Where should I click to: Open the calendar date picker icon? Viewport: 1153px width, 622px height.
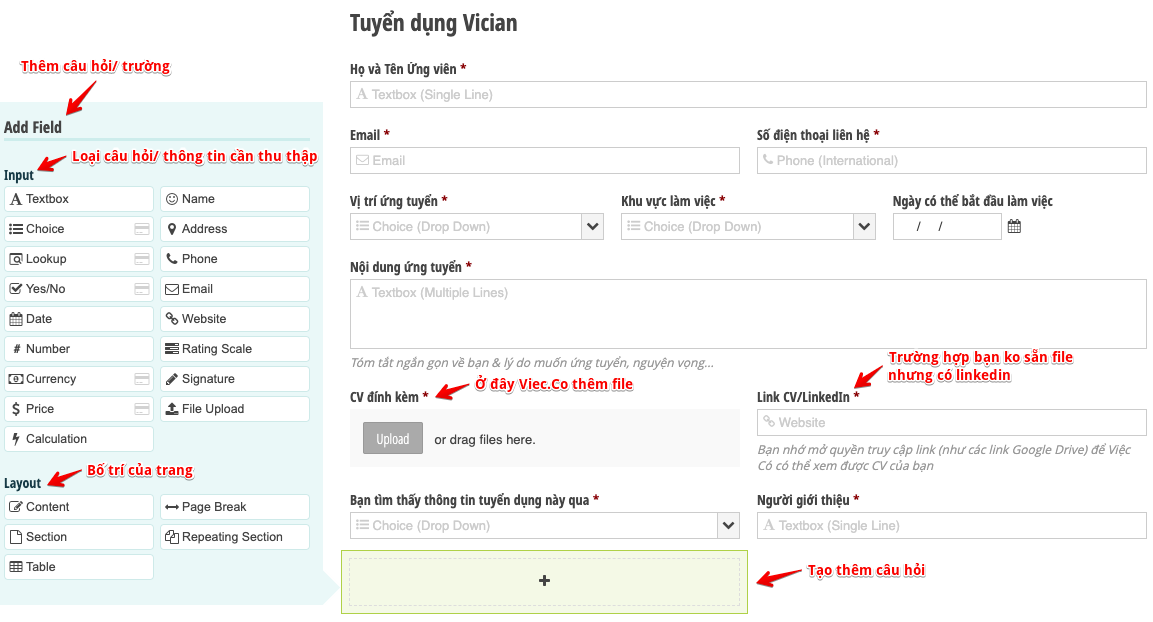[1014, 226]
